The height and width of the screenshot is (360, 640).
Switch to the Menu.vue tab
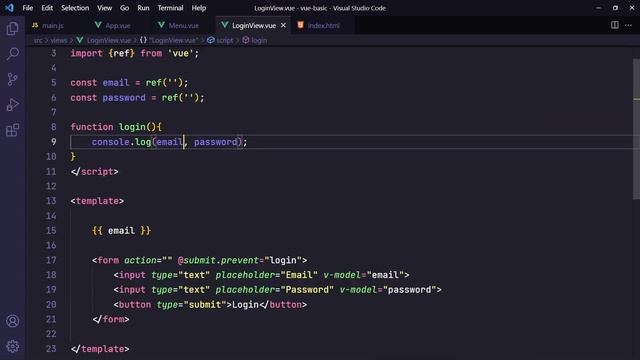pyautogui.click(x=183, y=25)
